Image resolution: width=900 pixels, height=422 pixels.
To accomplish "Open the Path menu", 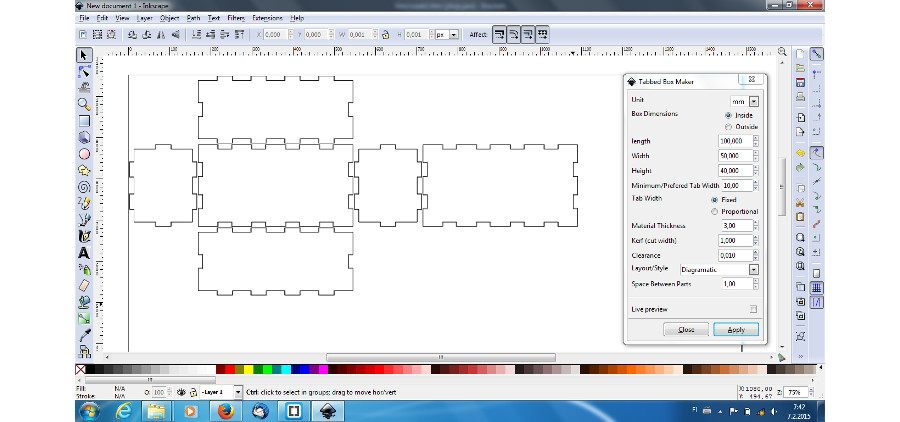I will (x=193, y=18).
